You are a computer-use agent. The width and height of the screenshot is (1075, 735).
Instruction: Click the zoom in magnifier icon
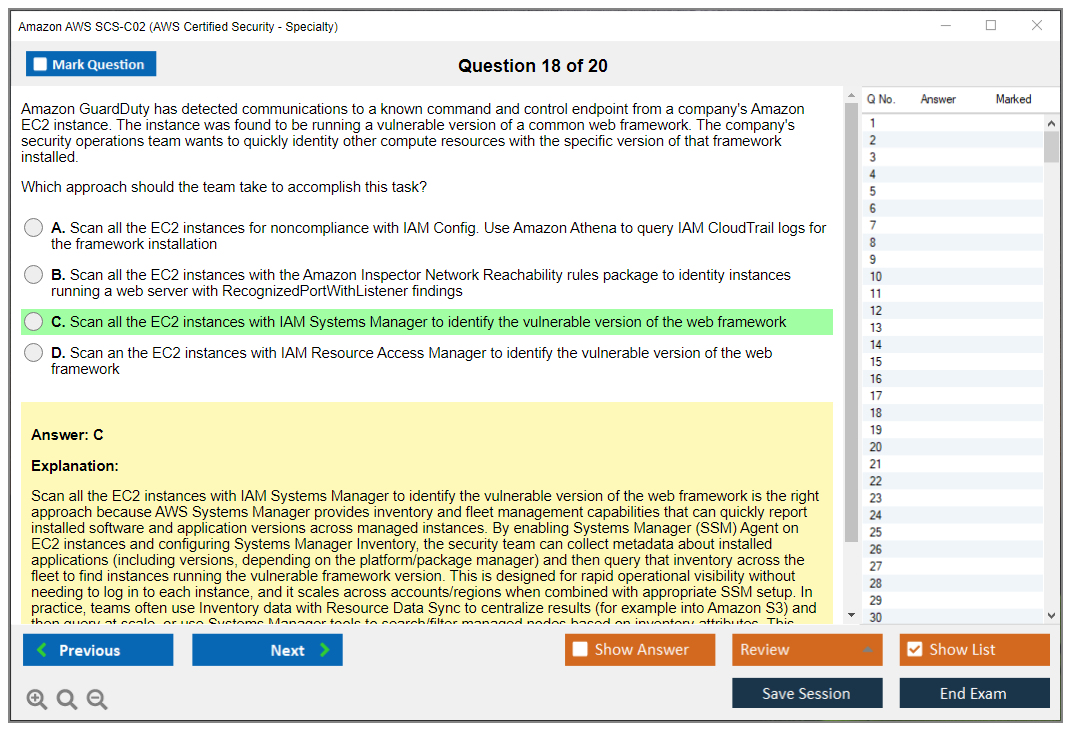tap(37, 699)
